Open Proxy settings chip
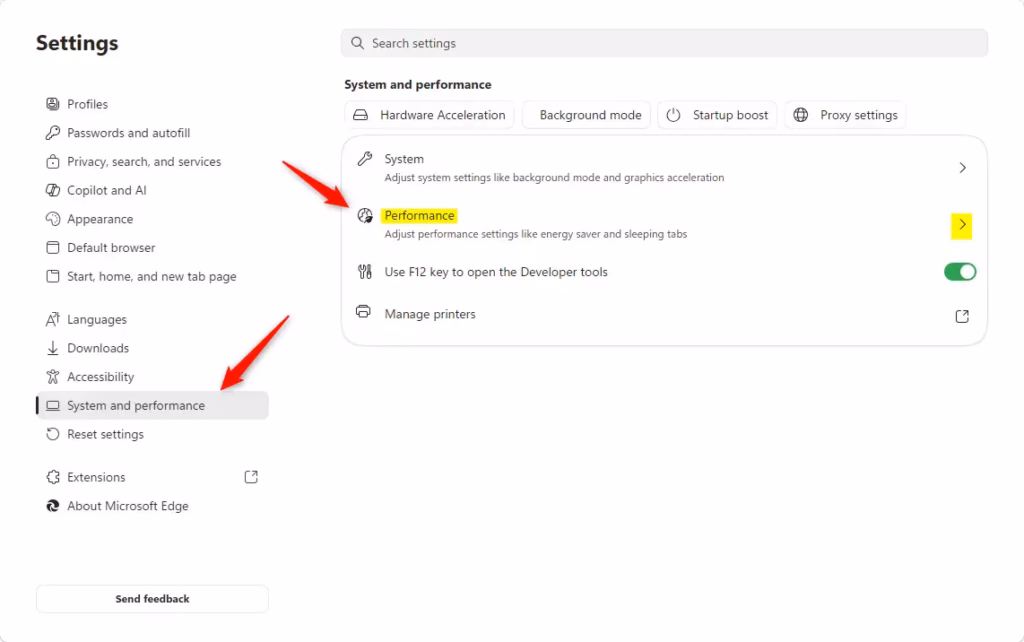 coord(845,115)
